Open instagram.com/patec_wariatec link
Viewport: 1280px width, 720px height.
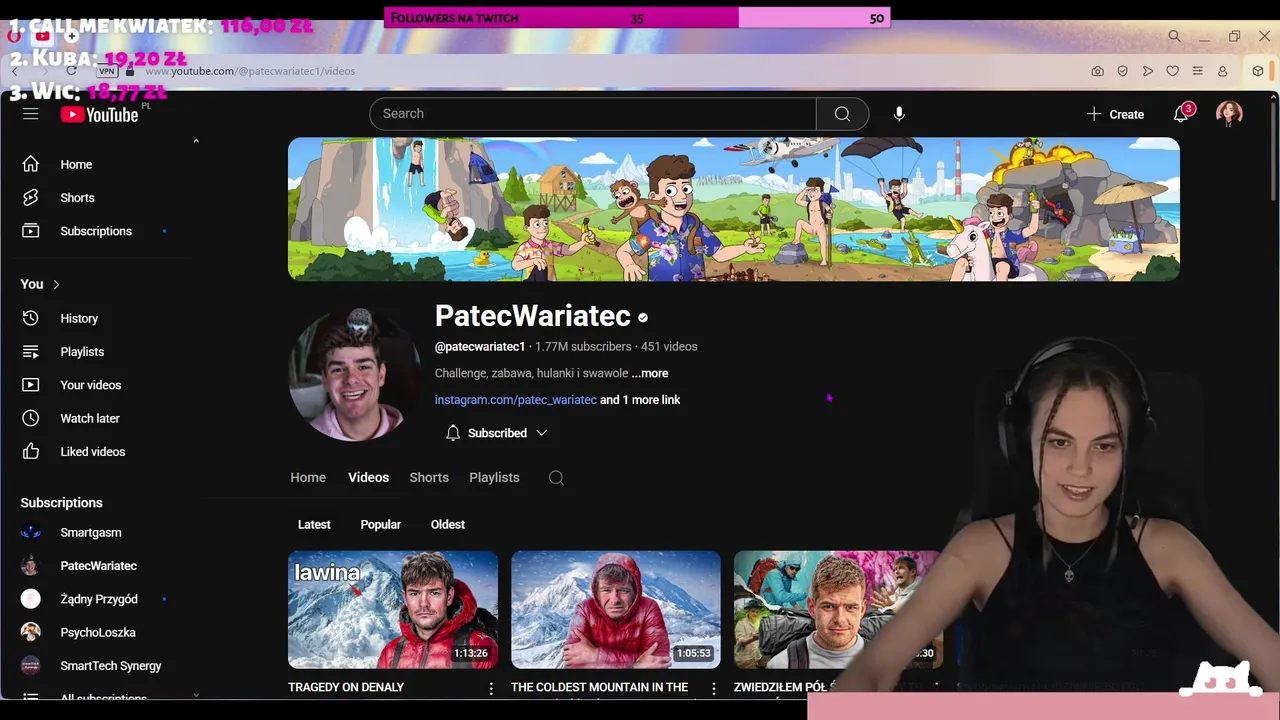point(515,400)
